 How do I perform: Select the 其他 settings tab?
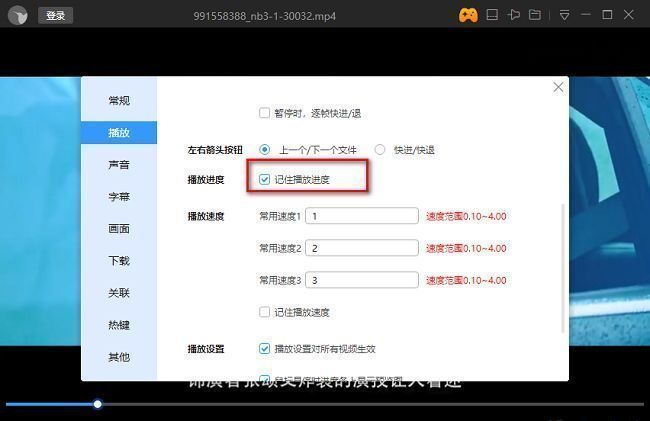click(119, 357)
